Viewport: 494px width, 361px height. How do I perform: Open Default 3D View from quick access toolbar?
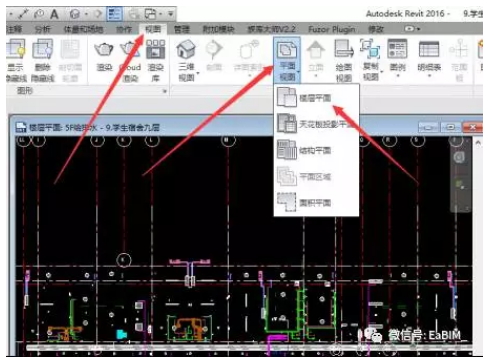pos(75,14)
